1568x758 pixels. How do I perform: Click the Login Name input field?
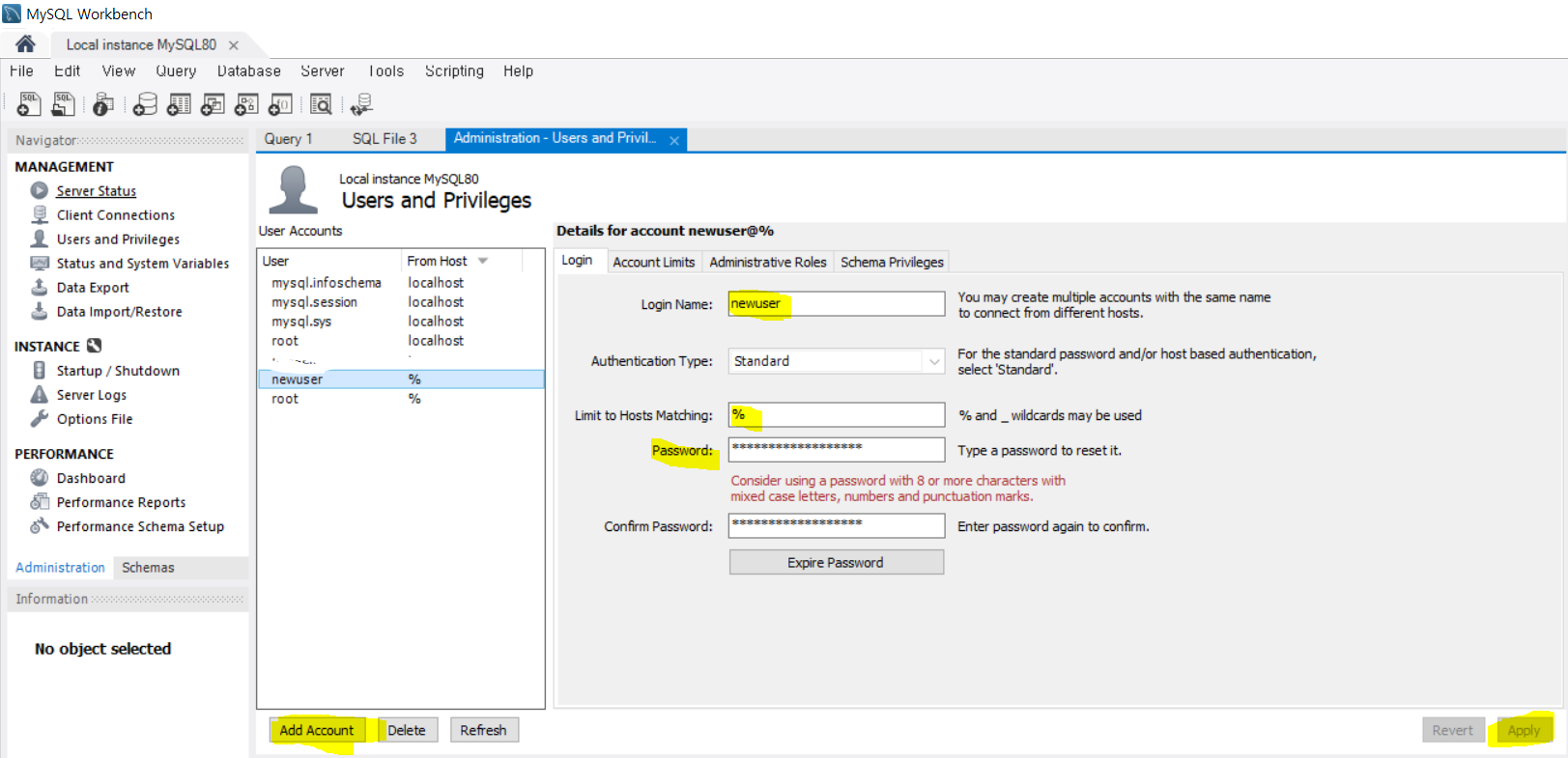(837, 303)
